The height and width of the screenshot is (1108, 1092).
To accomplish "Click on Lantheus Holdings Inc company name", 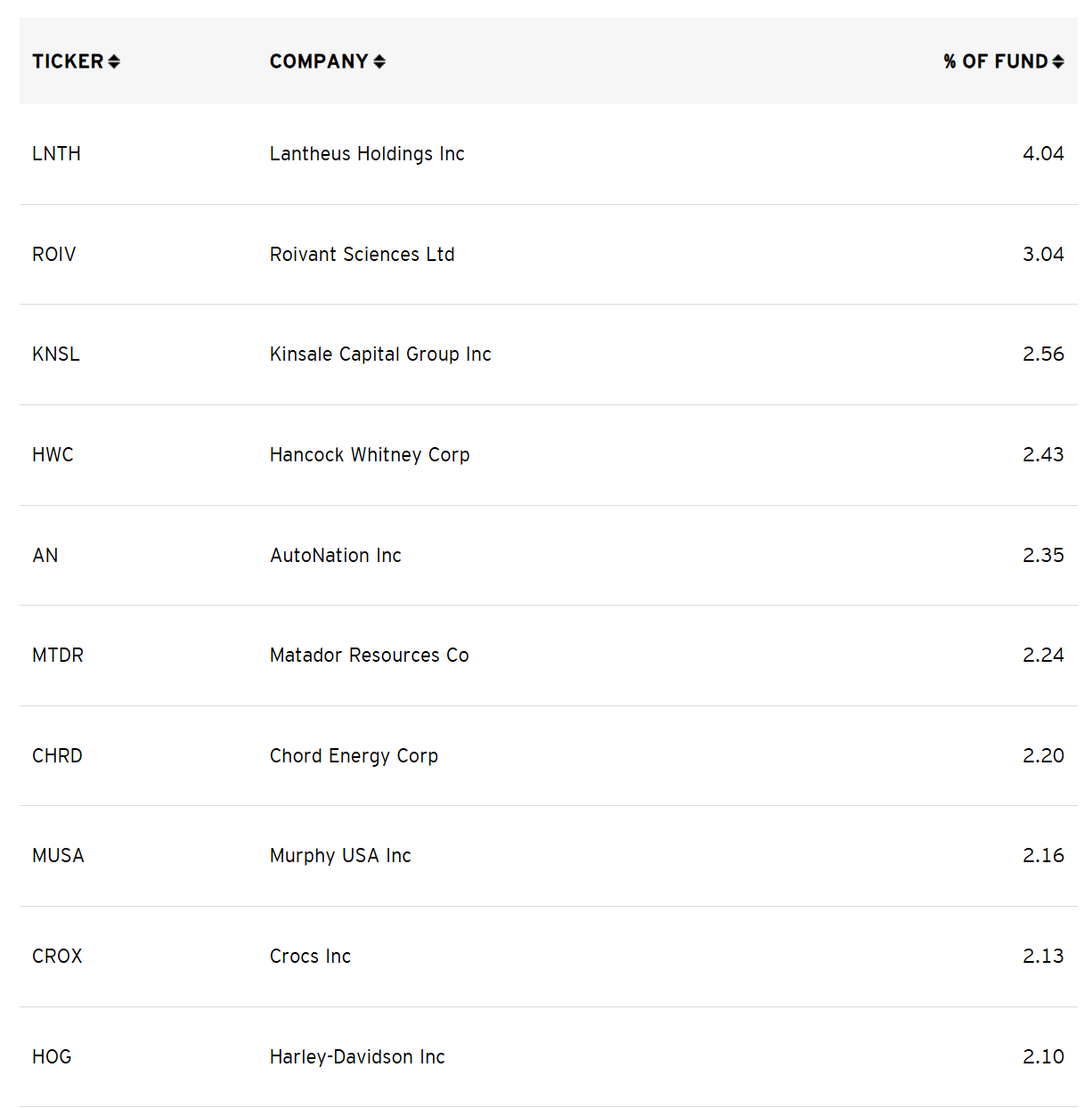I will pos(367,154).
